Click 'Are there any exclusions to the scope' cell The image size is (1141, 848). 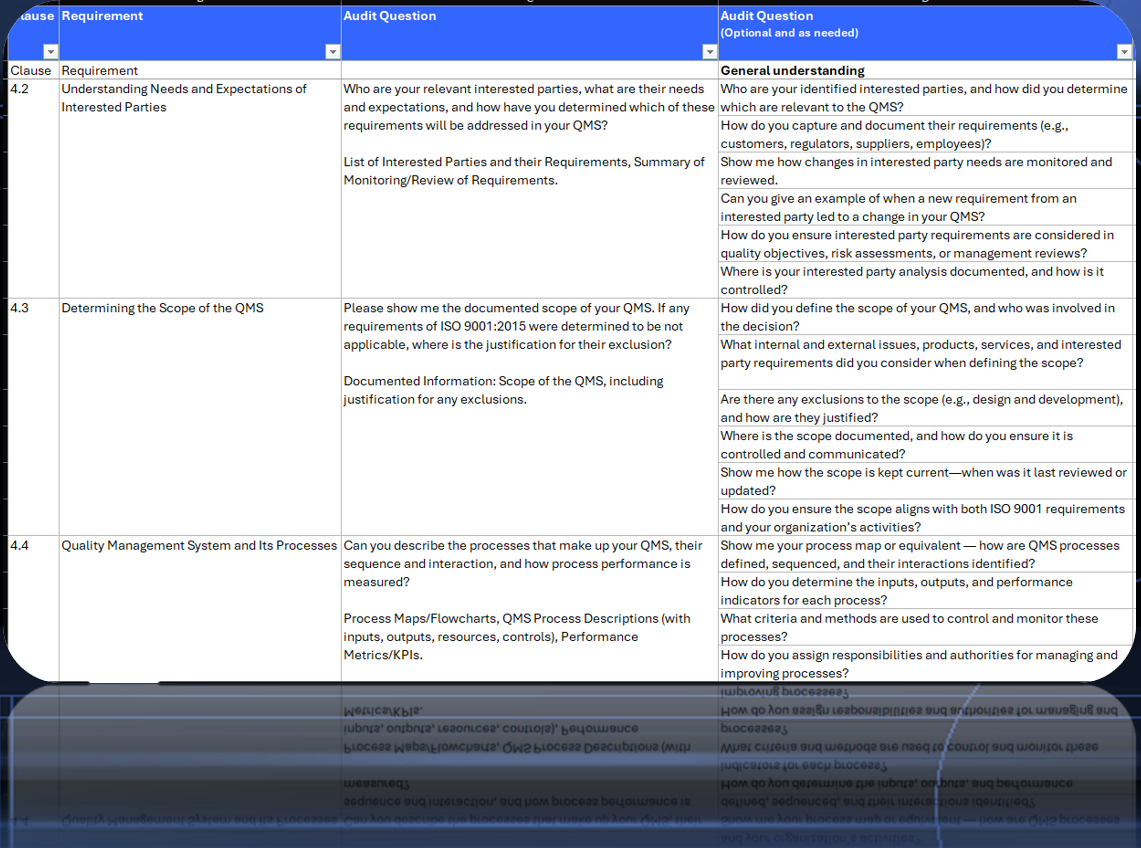pos(925,408)
